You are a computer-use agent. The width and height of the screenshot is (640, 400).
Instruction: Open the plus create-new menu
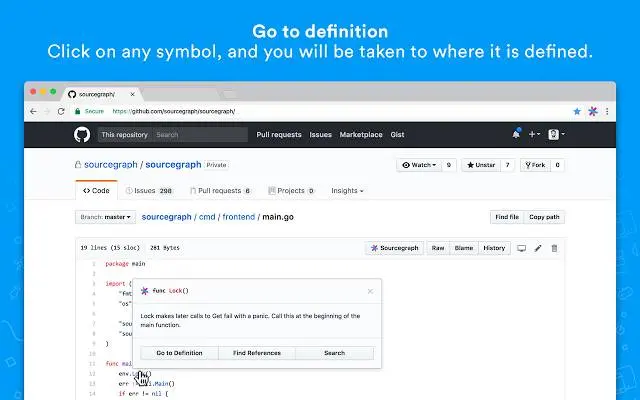coord(534,134)
